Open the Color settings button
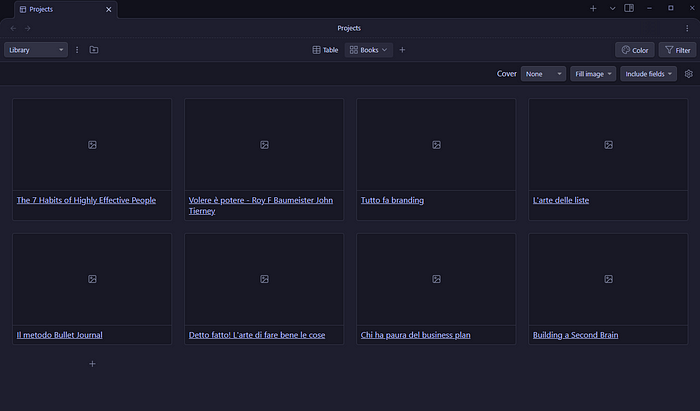 pos(635,50)
